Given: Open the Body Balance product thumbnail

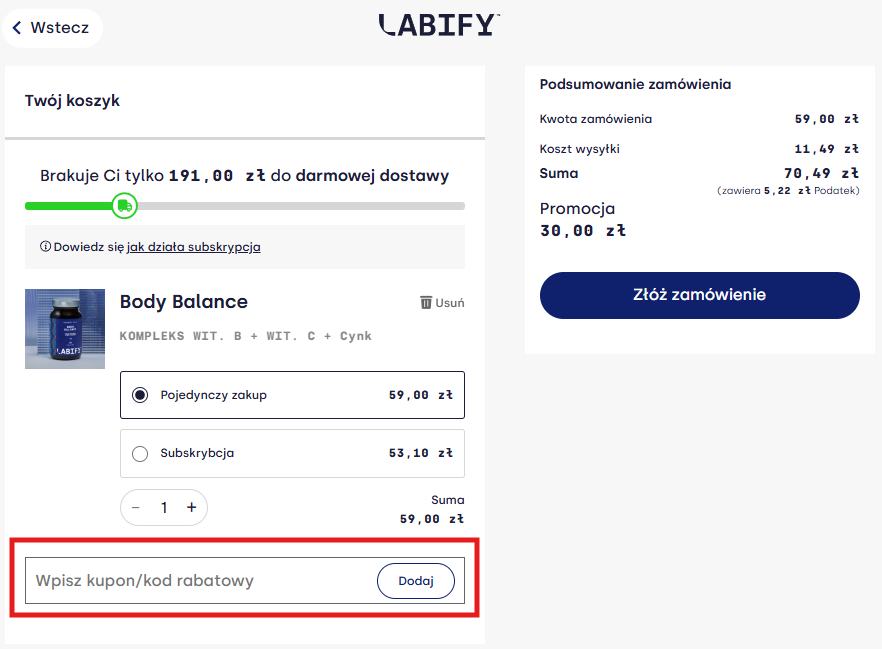Looking at the screenshot, I should pyautogui.click(x=65, y=329).
